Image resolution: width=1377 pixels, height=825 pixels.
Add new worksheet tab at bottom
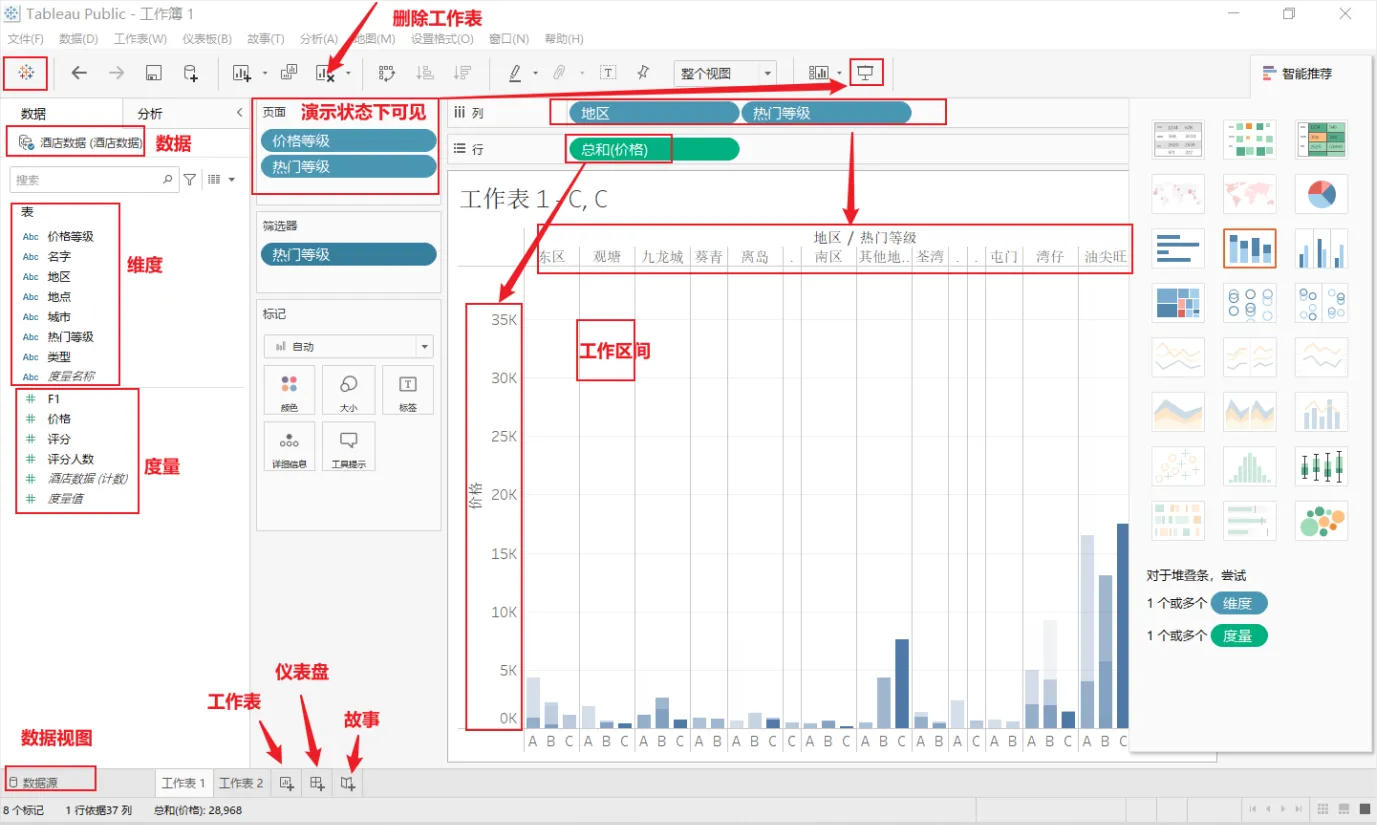pos(286,784)
